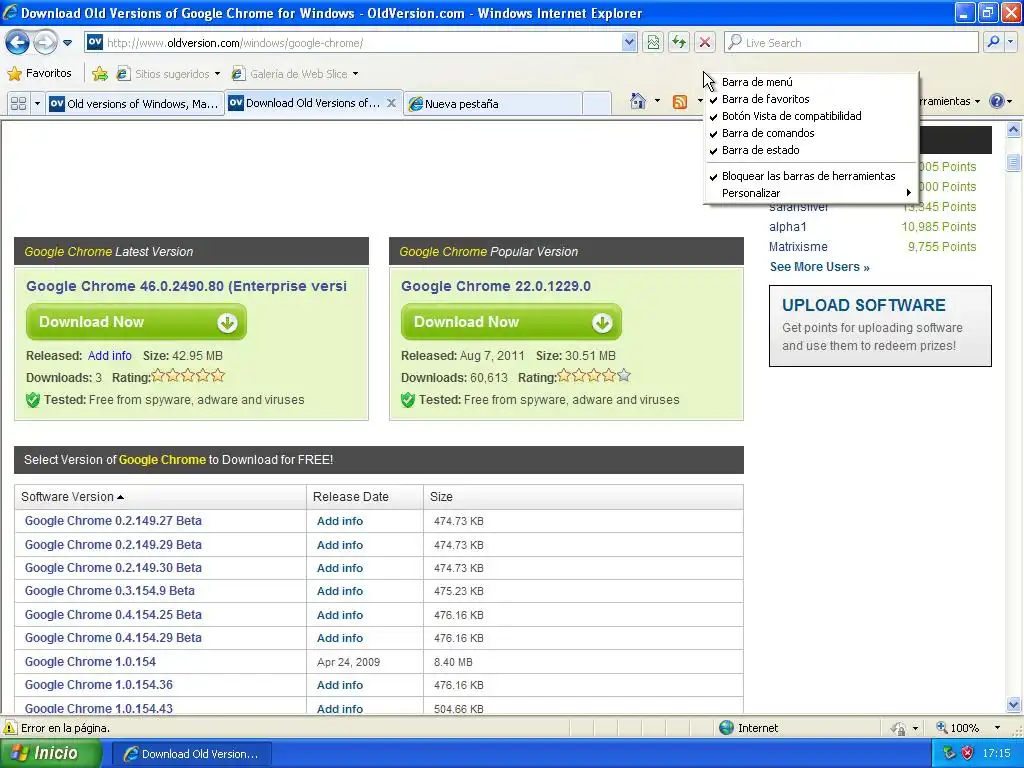Viewport: 1024px width, 768px height.
Task: Open the address bar dropdown arrow
Action: click(629, 43)
